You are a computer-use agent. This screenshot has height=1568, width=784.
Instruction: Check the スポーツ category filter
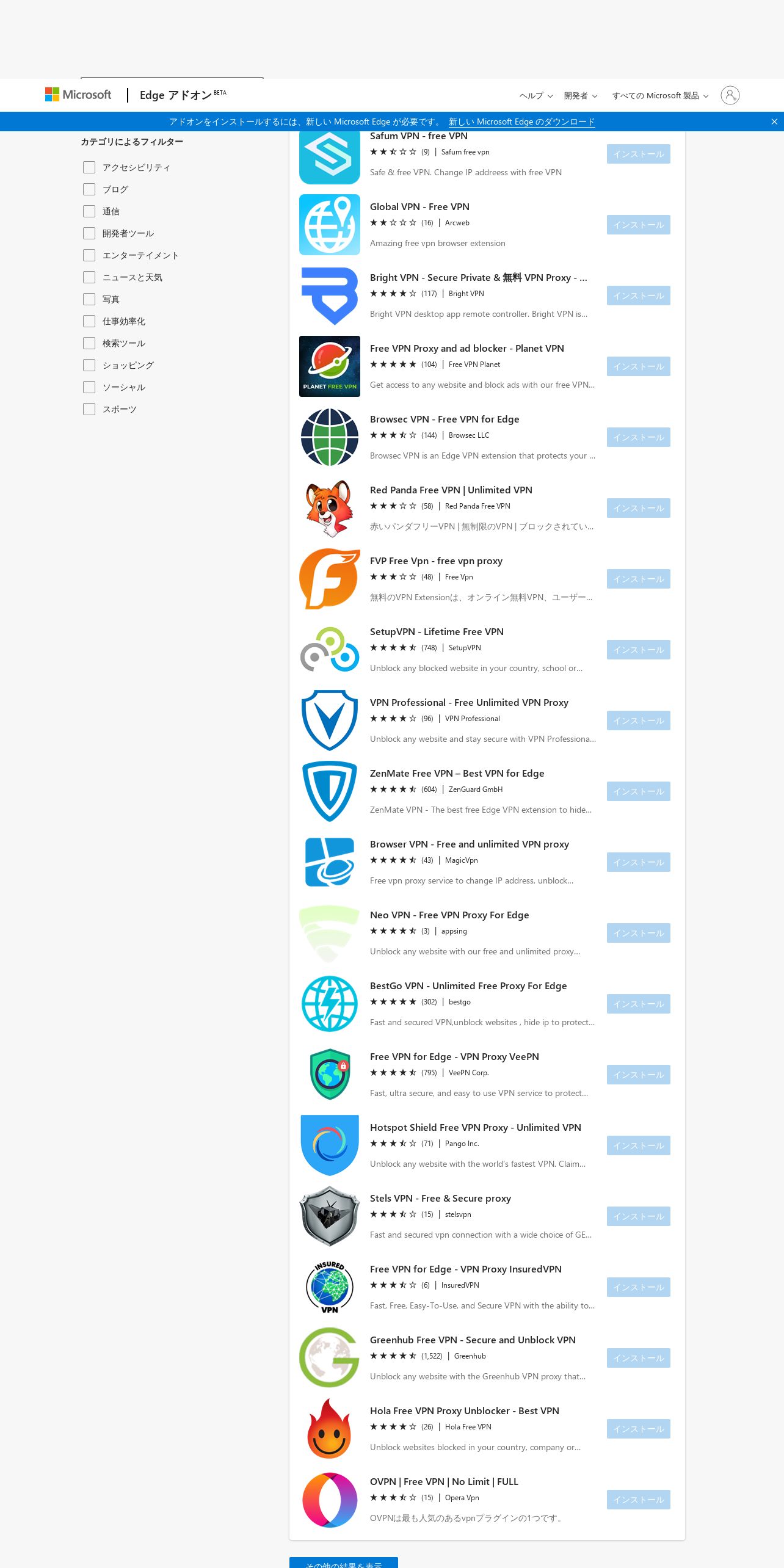pos(89,409)
